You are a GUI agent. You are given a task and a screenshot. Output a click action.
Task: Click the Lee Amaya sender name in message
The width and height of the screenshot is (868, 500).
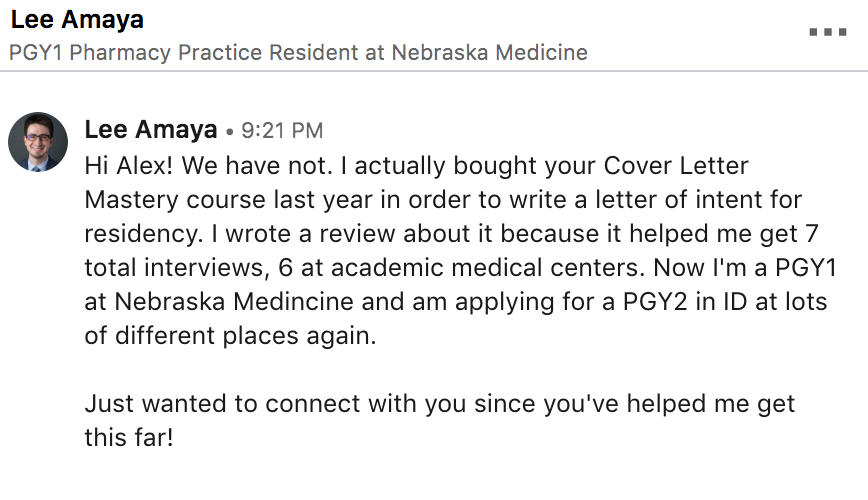coord(151,130)
